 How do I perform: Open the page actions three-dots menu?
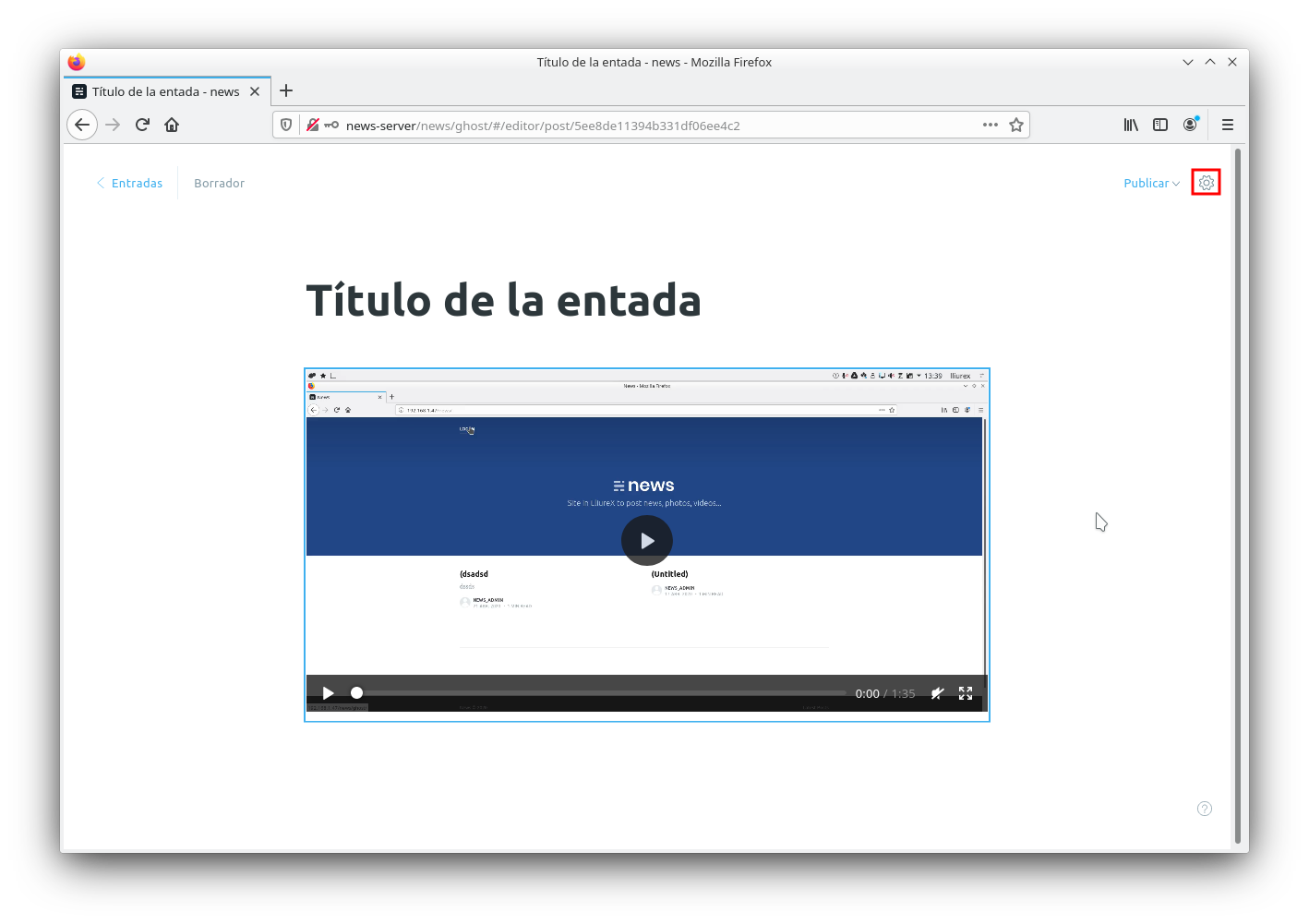pos(991,125)
